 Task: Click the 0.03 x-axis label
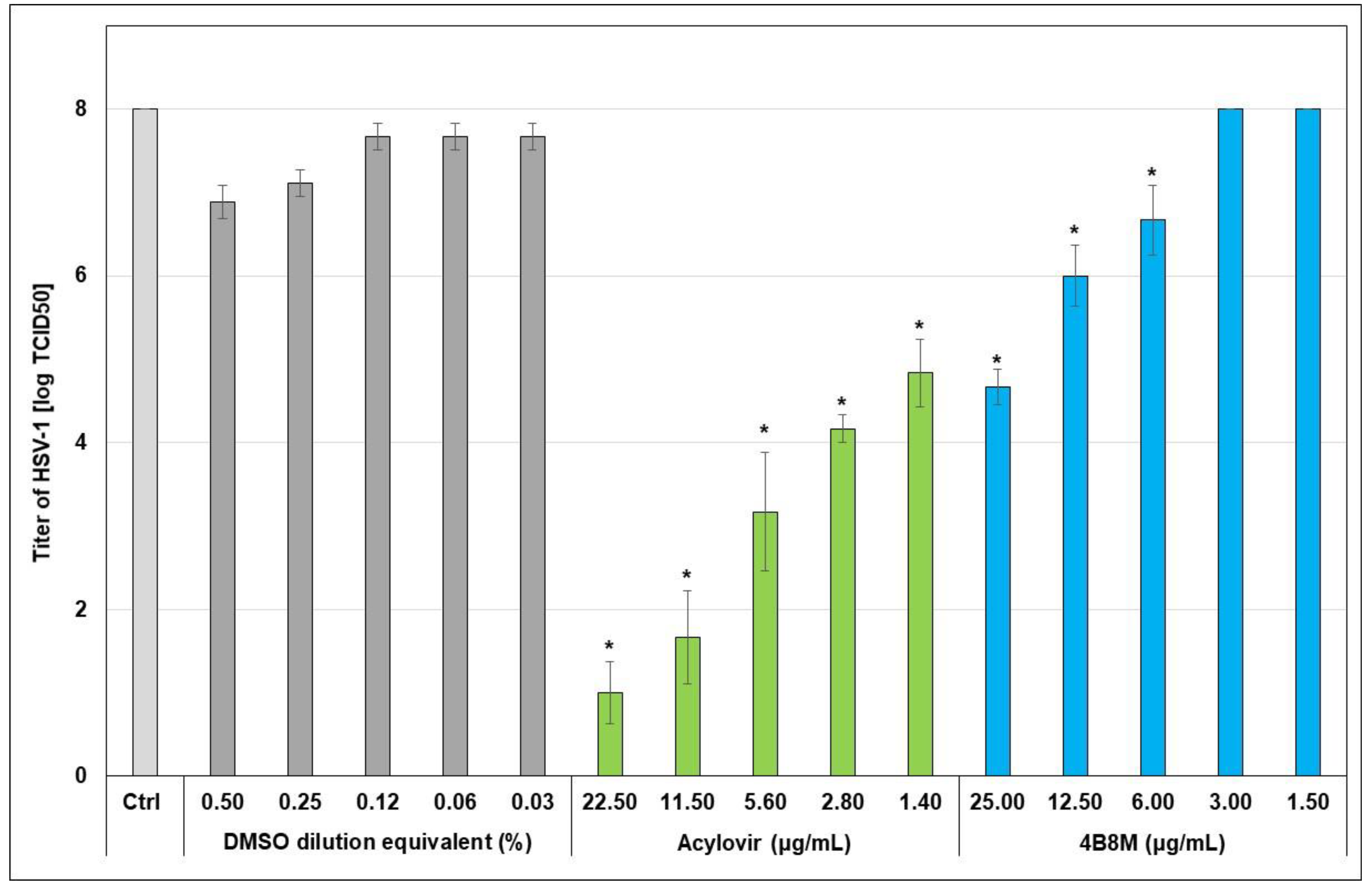[532, 802]
